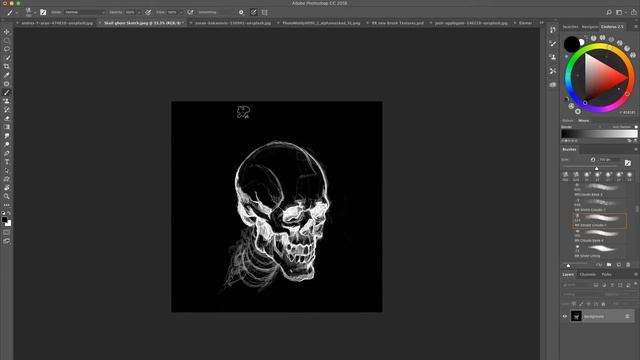The image size is (640, 360).
Task: Switch to the Paths tab
Action: [x=607, y=274]
